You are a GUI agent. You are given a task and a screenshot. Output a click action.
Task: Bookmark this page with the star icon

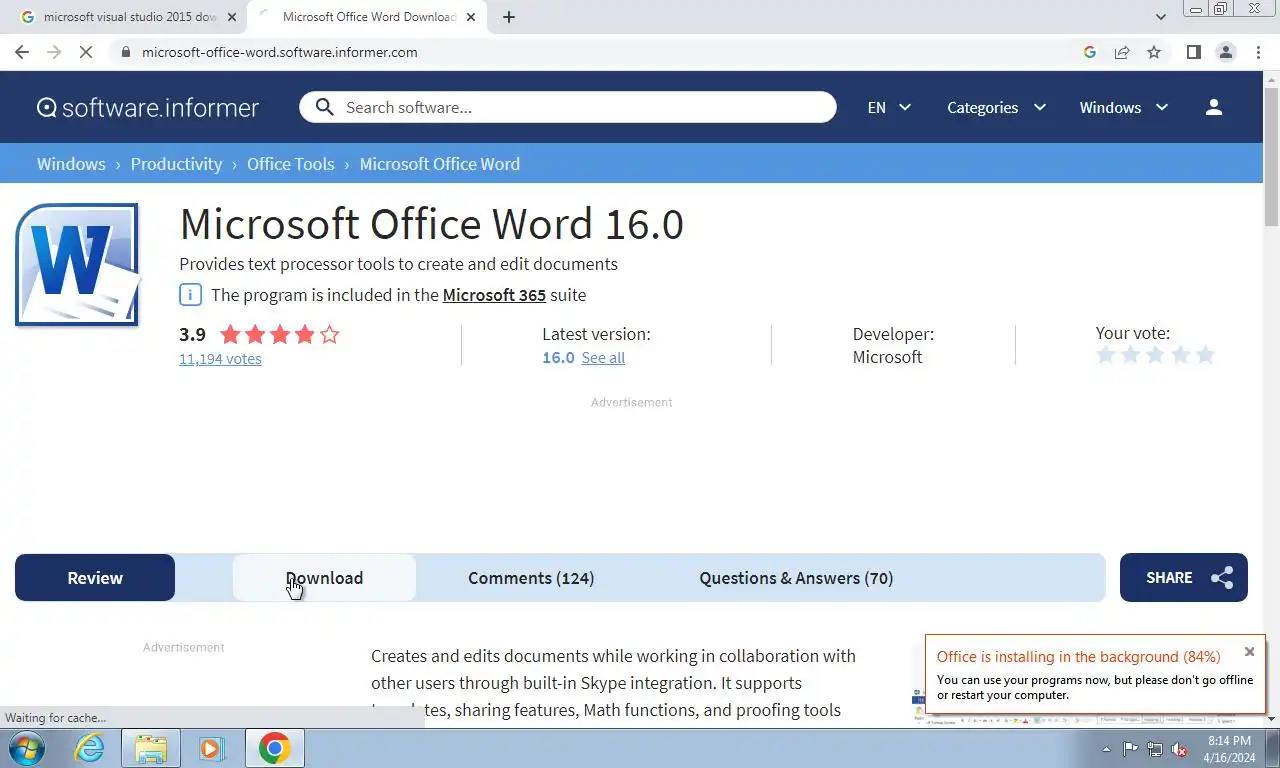1154,52
